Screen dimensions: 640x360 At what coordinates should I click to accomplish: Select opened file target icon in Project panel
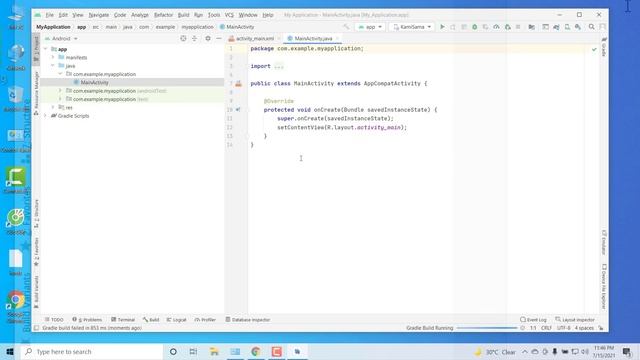click(x=183, y=38)
